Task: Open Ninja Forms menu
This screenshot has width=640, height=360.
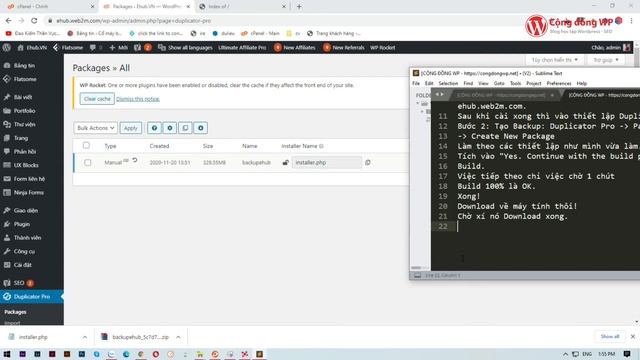Action: coord(29,193)
